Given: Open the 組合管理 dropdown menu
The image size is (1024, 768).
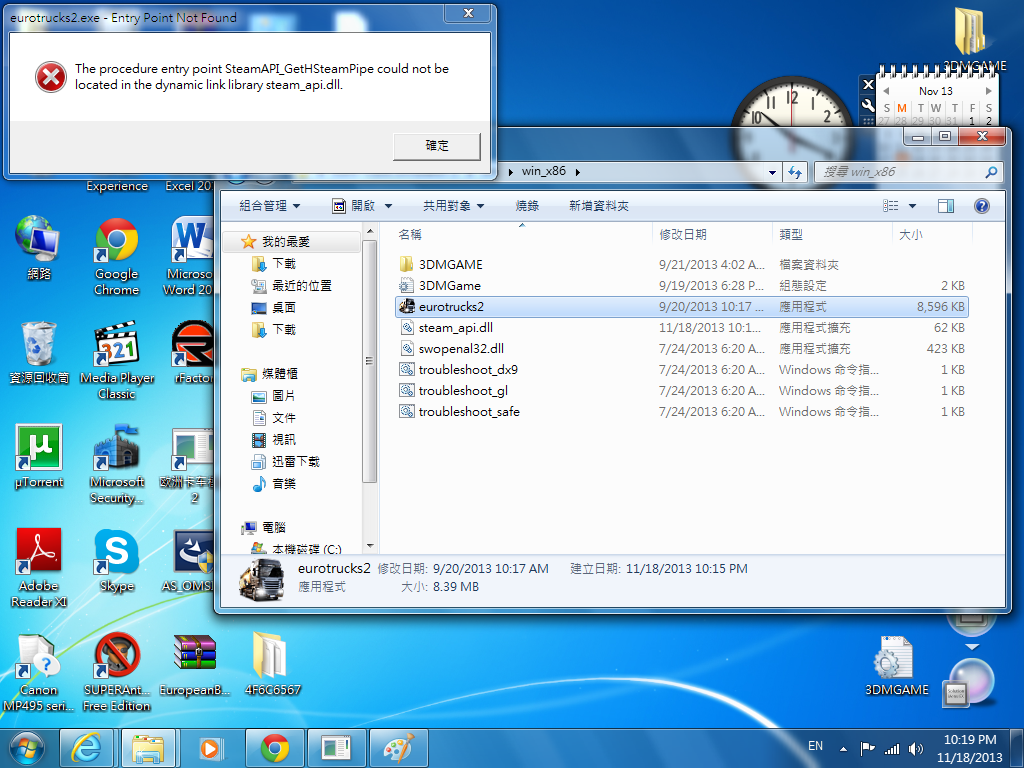Looking at the screenshot, I should coord(270,206).
